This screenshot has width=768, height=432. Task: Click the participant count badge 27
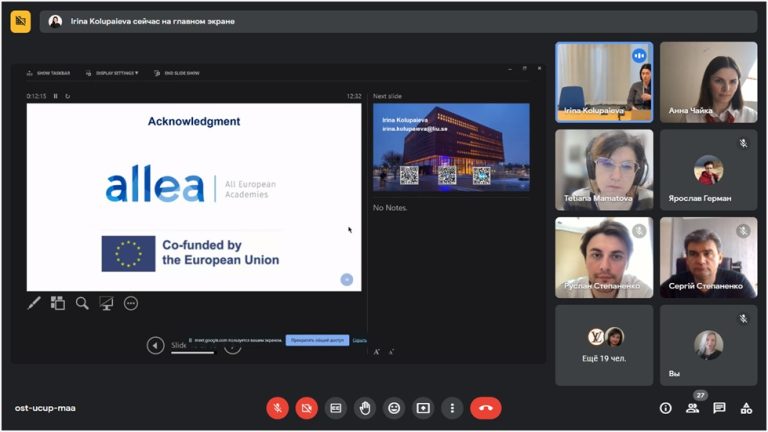[700, 395]
